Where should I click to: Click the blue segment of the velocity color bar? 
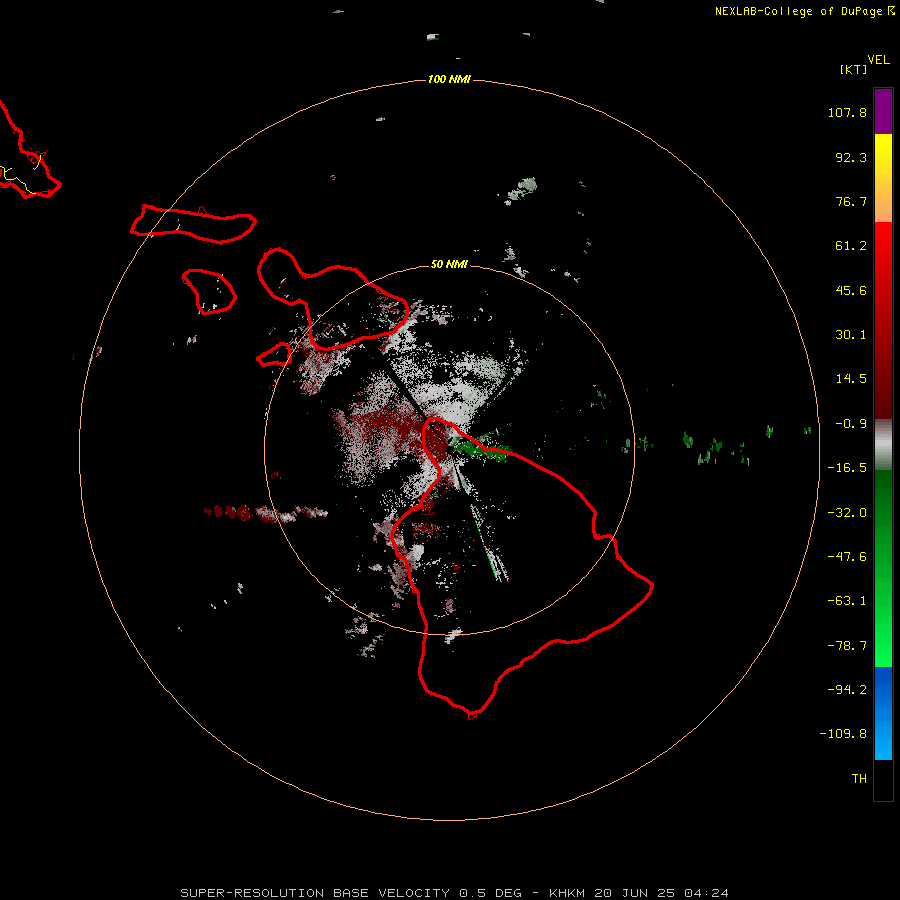[x=883, y=713]
